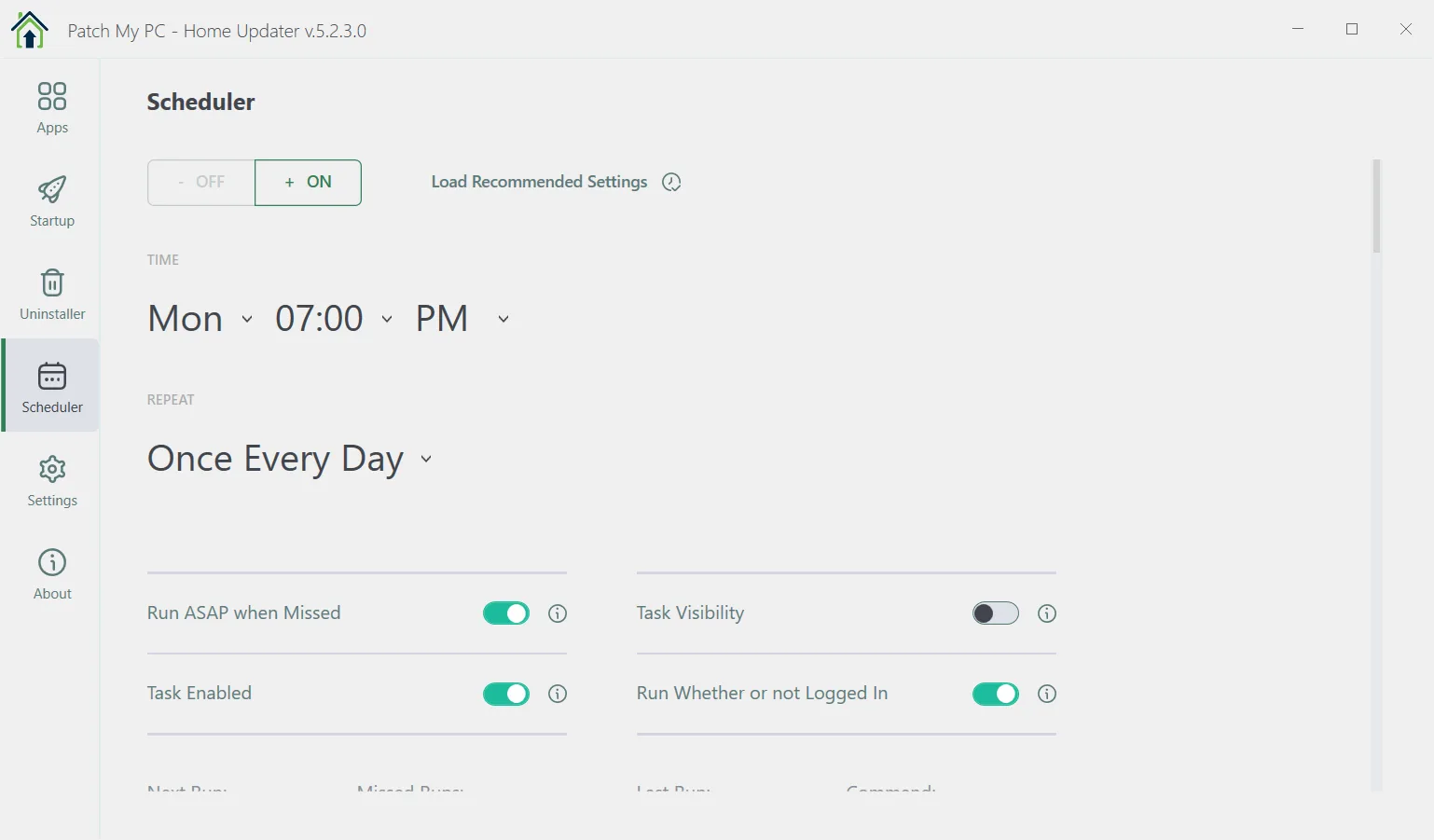Image resolution: width=1434 pixels, height=840 pixels.
Task: Turn off the Task Enabled switch
Action: click(x=506, y=694)
